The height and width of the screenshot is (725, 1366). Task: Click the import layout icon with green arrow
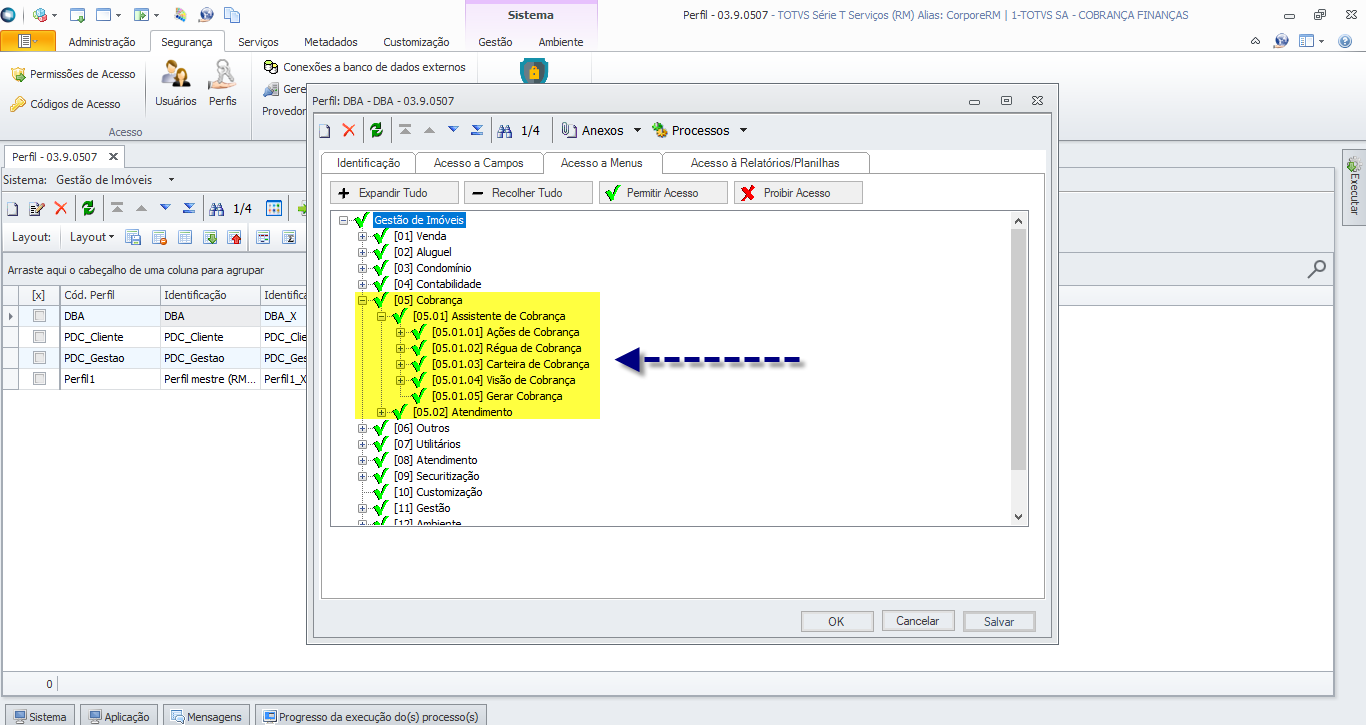210,237
